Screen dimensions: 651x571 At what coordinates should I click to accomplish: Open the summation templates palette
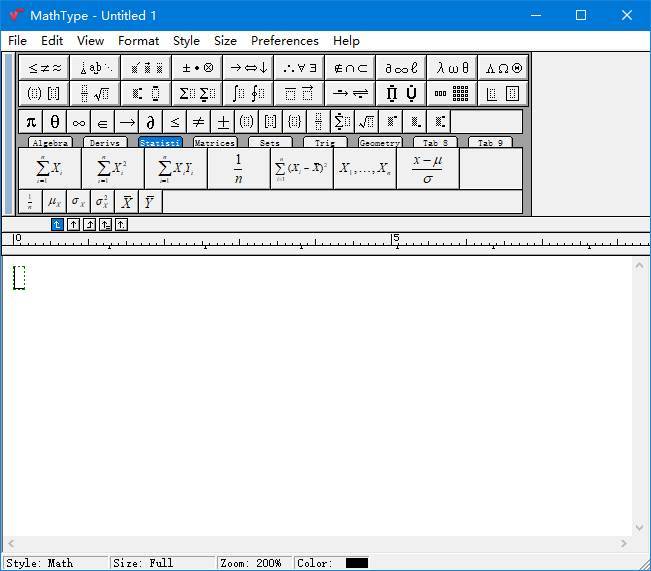pyautogui.click(x=197, y=93)
